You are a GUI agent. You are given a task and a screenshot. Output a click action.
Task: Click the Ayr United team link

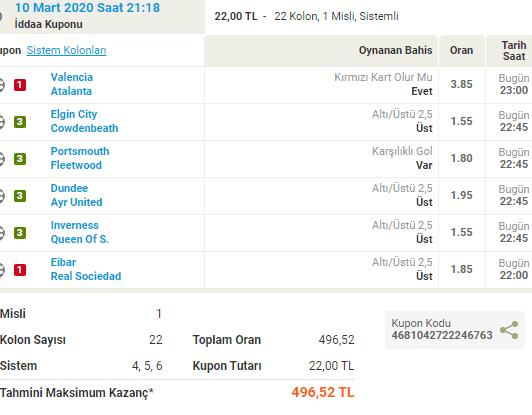[77, 202]
